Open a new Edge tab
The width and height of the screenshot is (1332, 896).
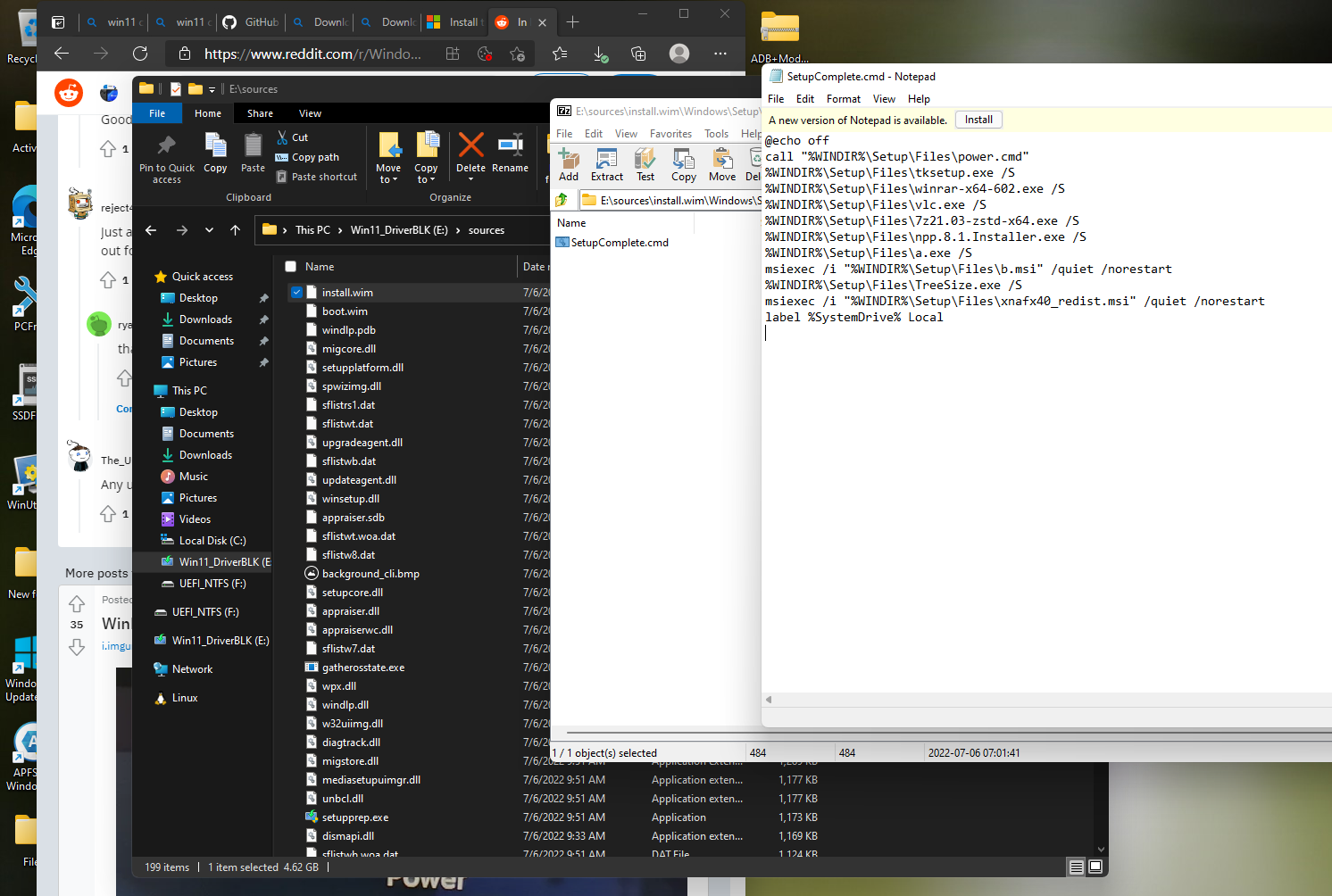coord(573,22)
